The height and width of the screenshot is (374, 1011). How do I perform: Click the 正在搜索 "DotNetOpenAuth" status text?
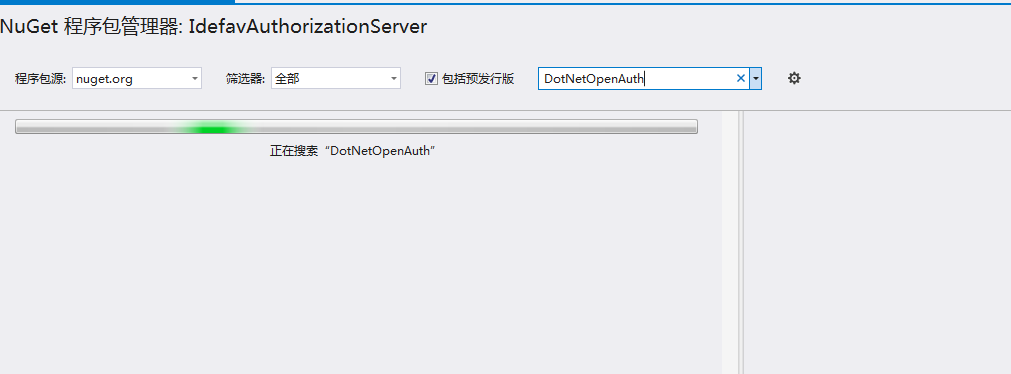coord(353,152)
